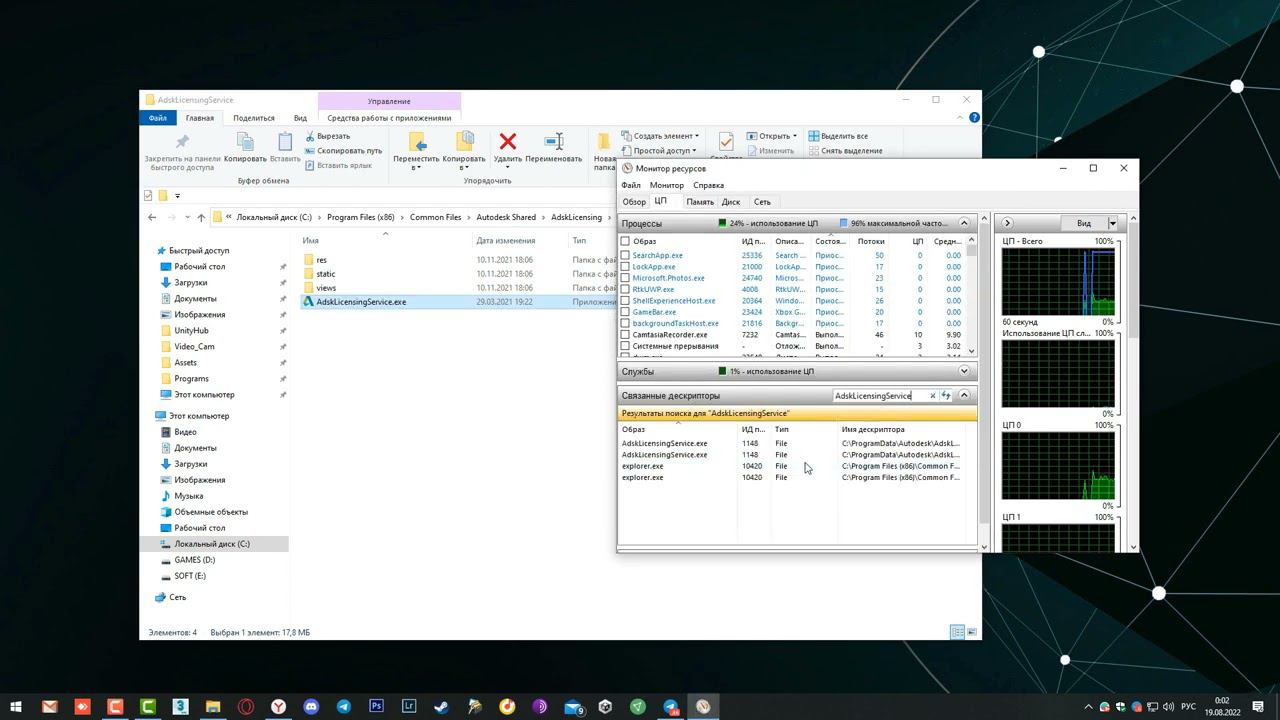Check the Microsoft.Photos.exe process checkbox
Screen dimensions: 1280x720
click(x=625, y=278)
